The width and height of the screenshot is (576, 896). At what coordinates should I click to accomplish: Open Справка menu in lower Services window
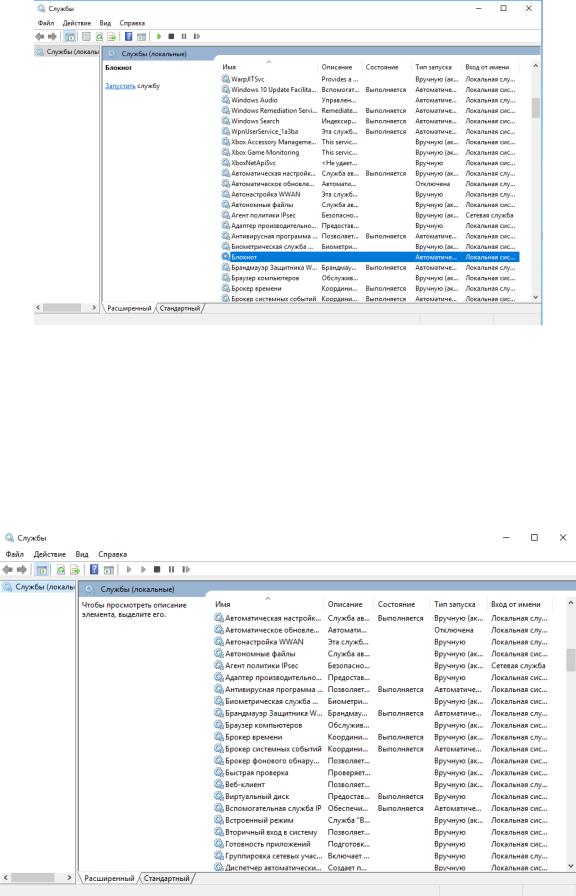tap(113, 554)
